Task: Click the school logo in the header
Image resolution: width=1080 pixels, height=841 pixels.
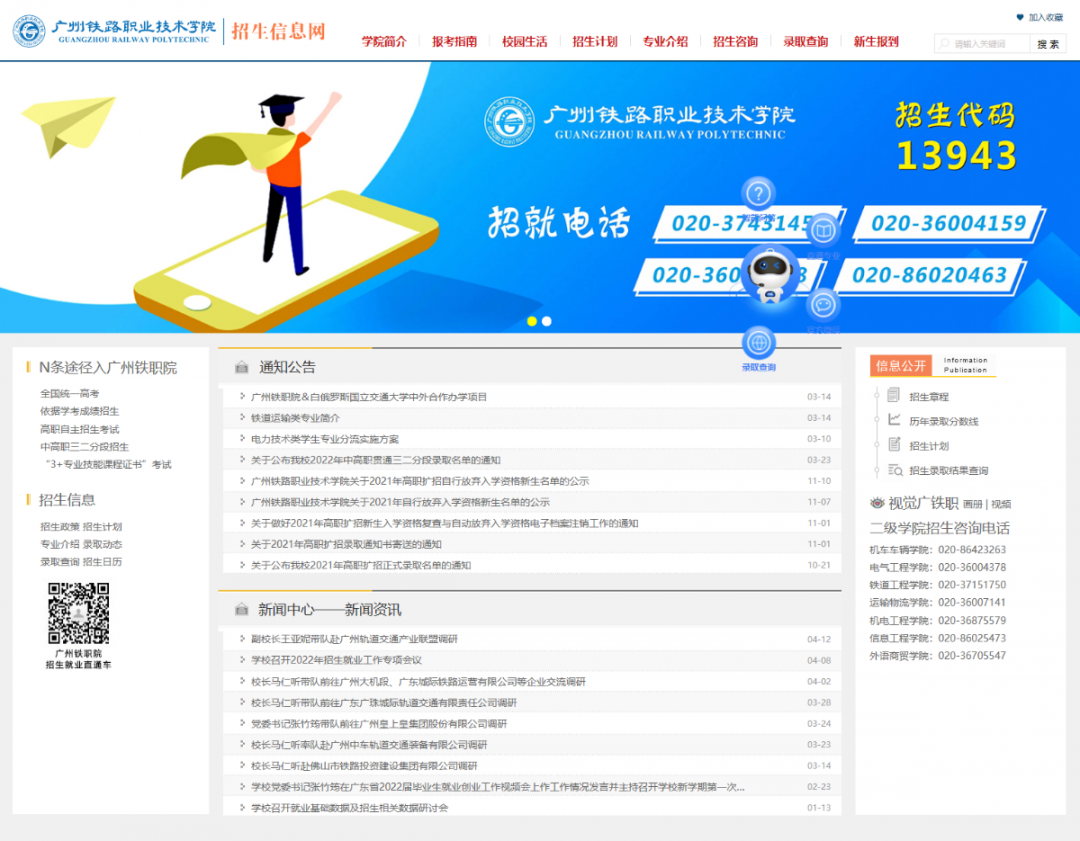Action: click(x=28, y=31)
